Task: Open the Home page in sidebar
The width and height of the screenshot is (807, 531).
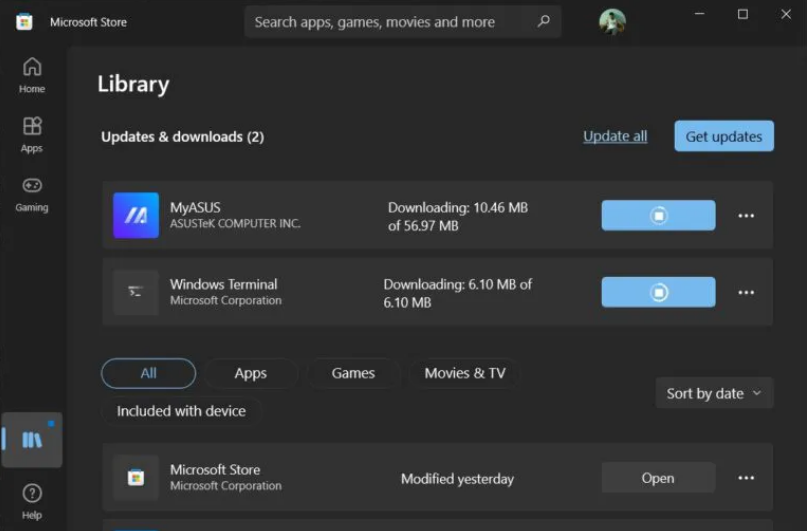Action: (32, 75)
